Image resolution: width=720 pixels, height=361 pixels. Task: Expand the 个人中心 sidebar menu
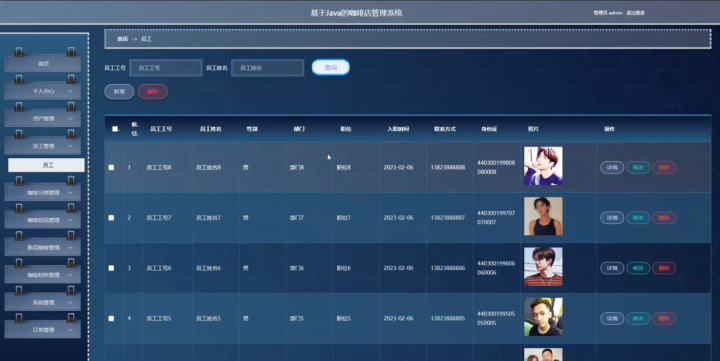[43, 91]
